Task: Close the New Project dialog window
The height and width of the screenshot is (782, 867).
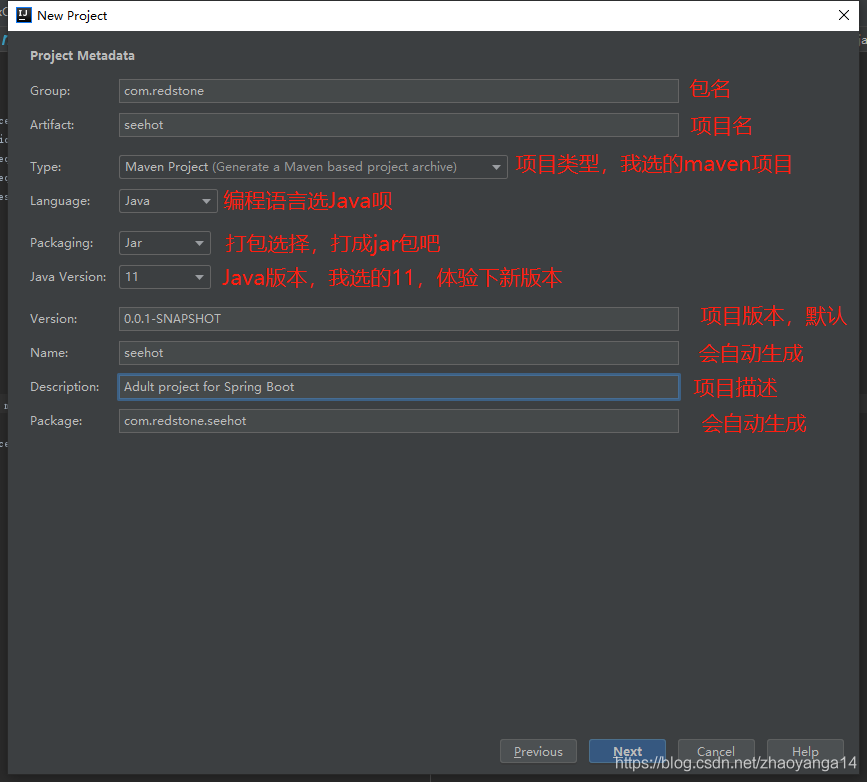Action: pos(844,15)
